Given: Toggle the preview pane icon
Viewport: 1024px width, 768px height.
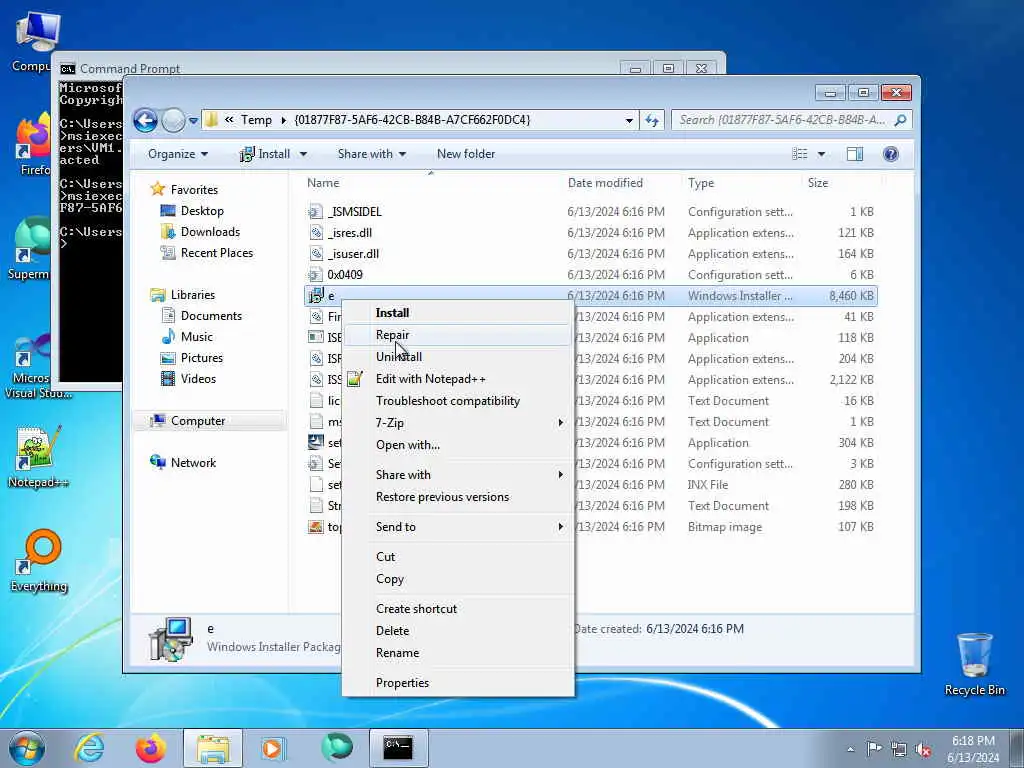Looking at the screenshot, I should click(855, 154).
